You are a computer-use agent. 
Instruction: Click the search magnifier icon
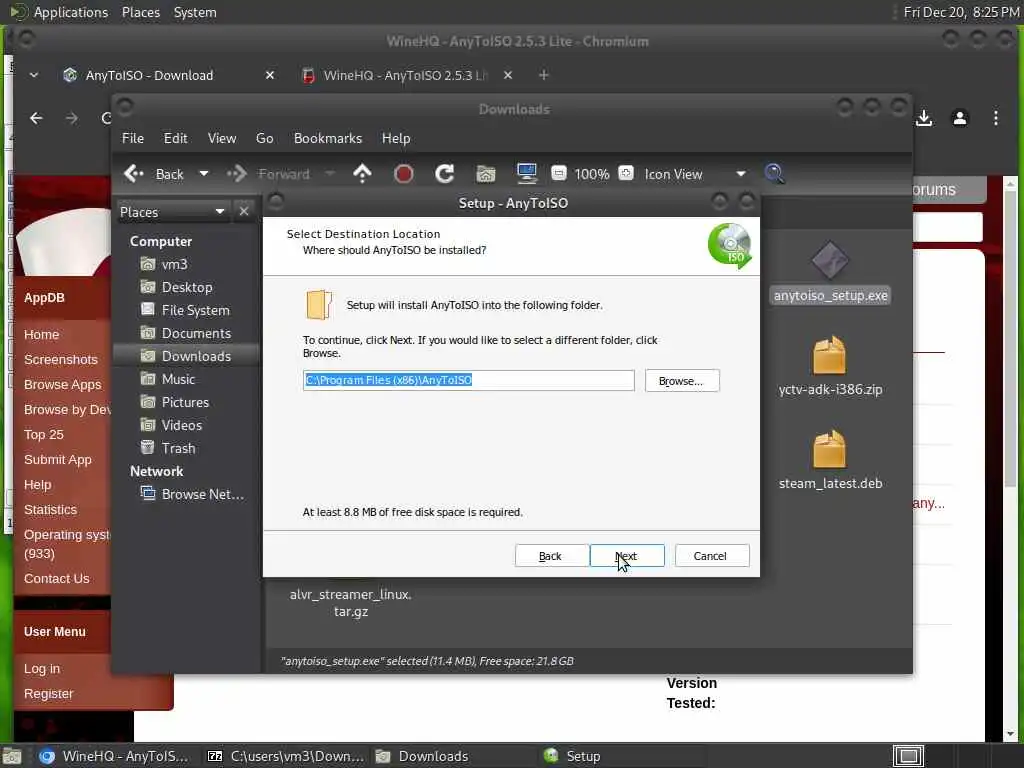[x=775, y=174]
